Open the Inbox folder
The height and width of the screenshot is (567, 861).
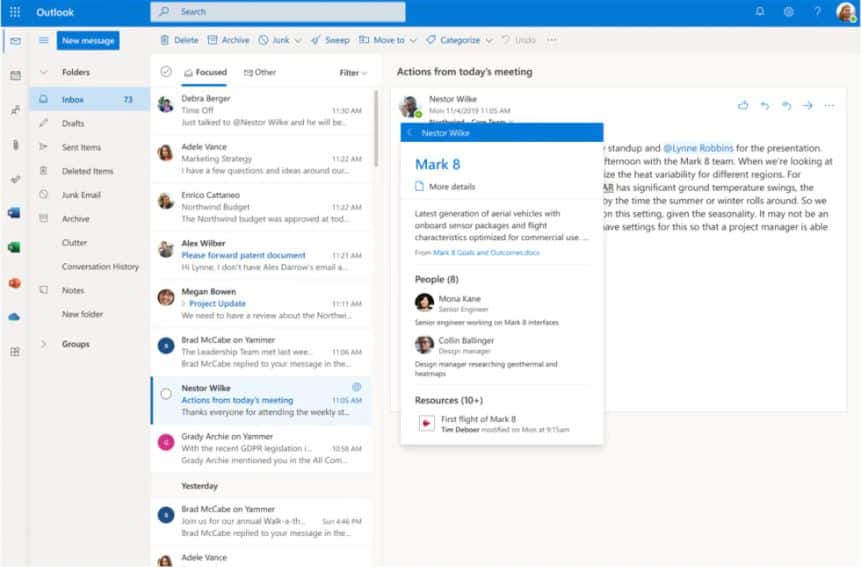pos(90,99)
